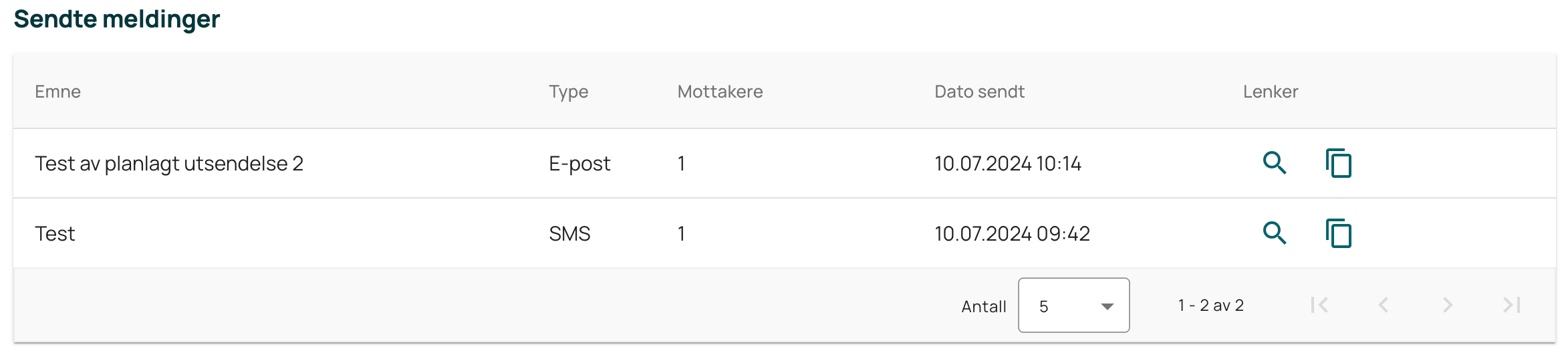Go to the previous page of messages

[x=1384, y=306]
